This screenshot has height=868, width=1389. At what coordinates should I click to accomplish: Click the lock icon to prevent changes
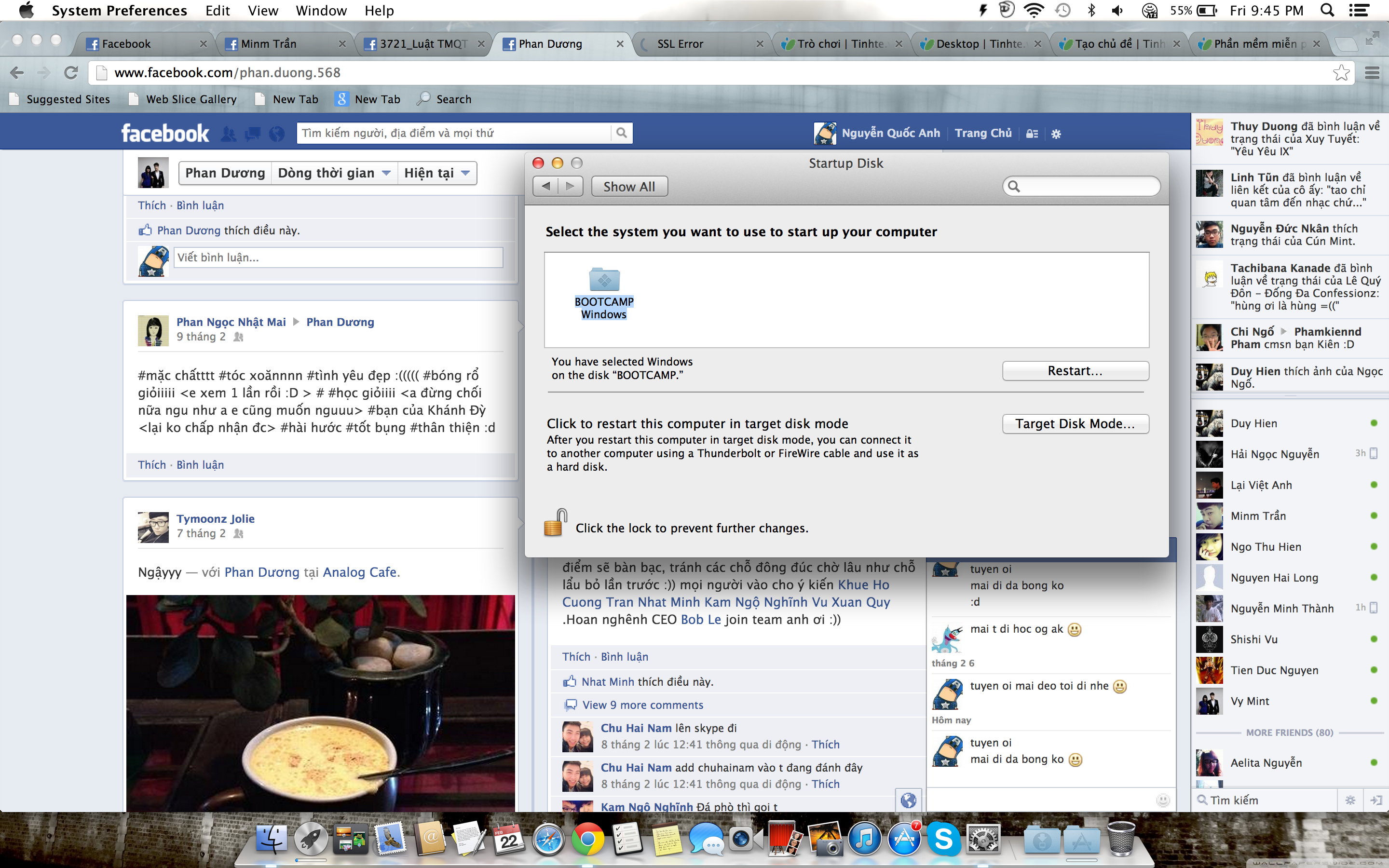coord(555,522)
